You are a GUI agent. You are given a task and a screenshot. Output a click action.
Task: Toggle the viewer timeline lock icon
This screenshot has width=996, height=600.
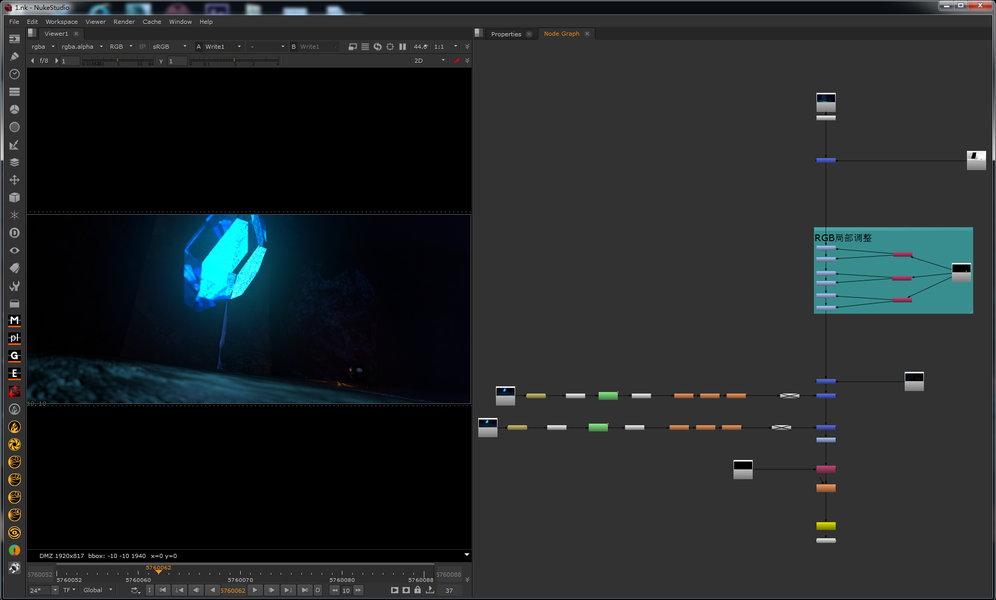(417, 590)
